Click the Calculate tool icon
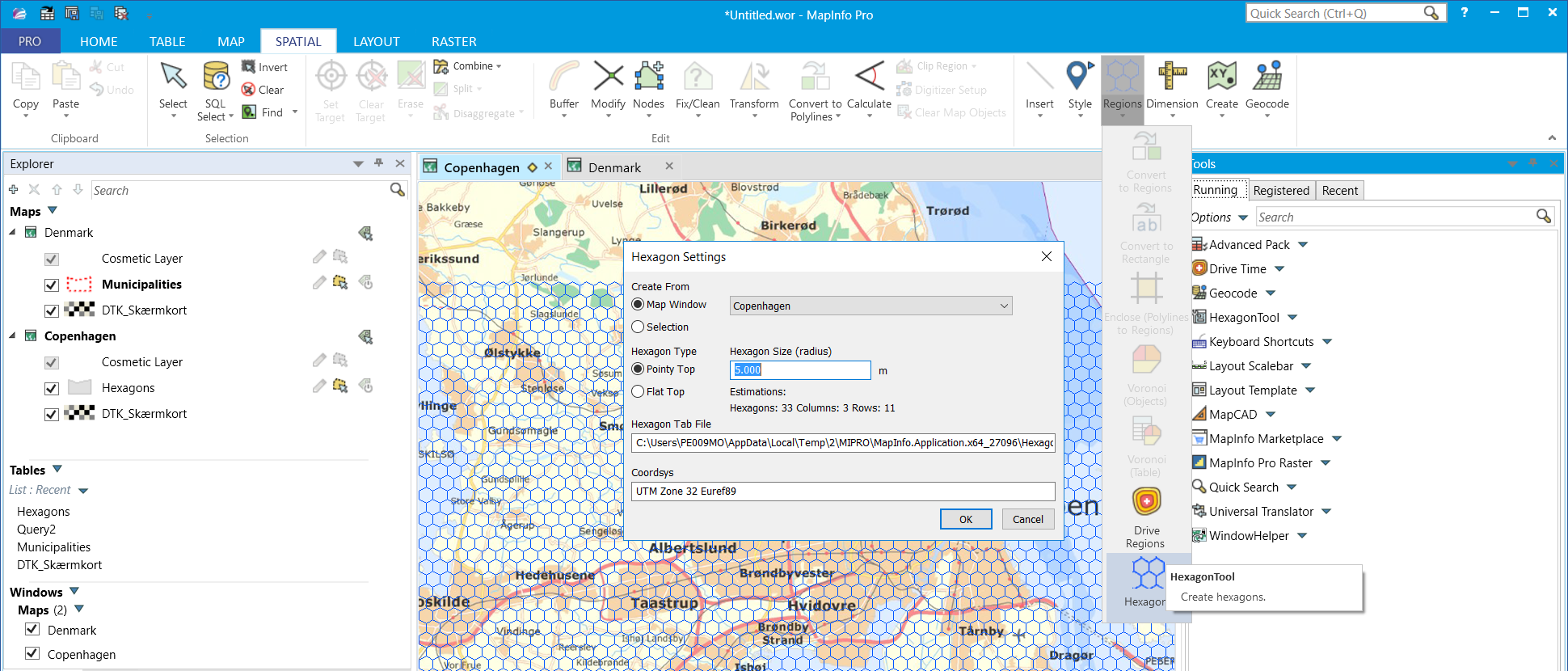This screenshot has width=1568, height=671. pyautogui.click(x=869, y=78)
